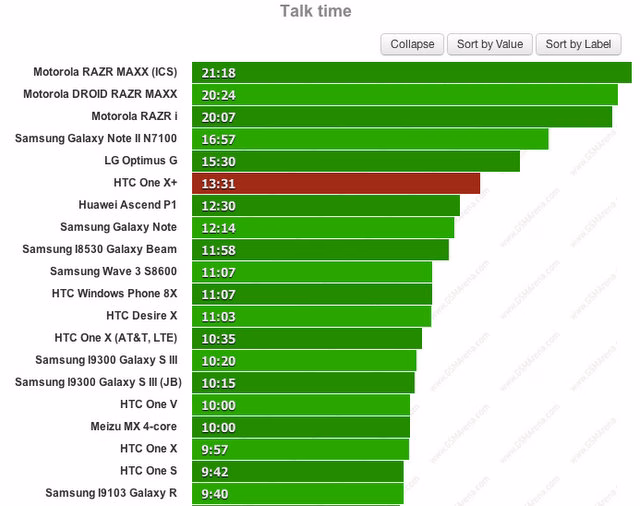Click the 10:35 value on bar
The width and height of the screenshot is (640, 506).
tap(218, 339)
